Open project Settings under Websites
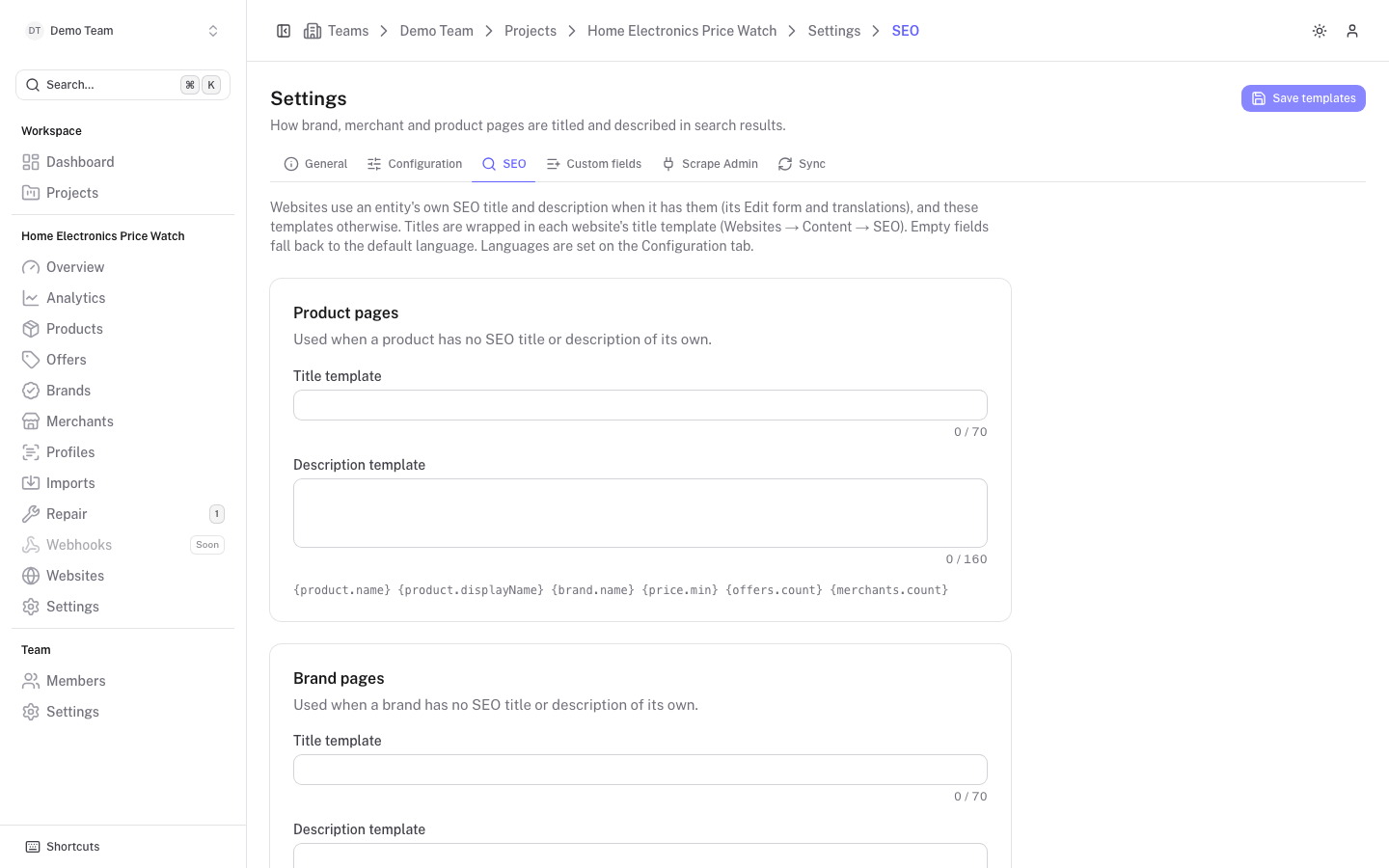Image resolution: width=1389 pixels, height=868 pixels. click(x=123, y=607)
